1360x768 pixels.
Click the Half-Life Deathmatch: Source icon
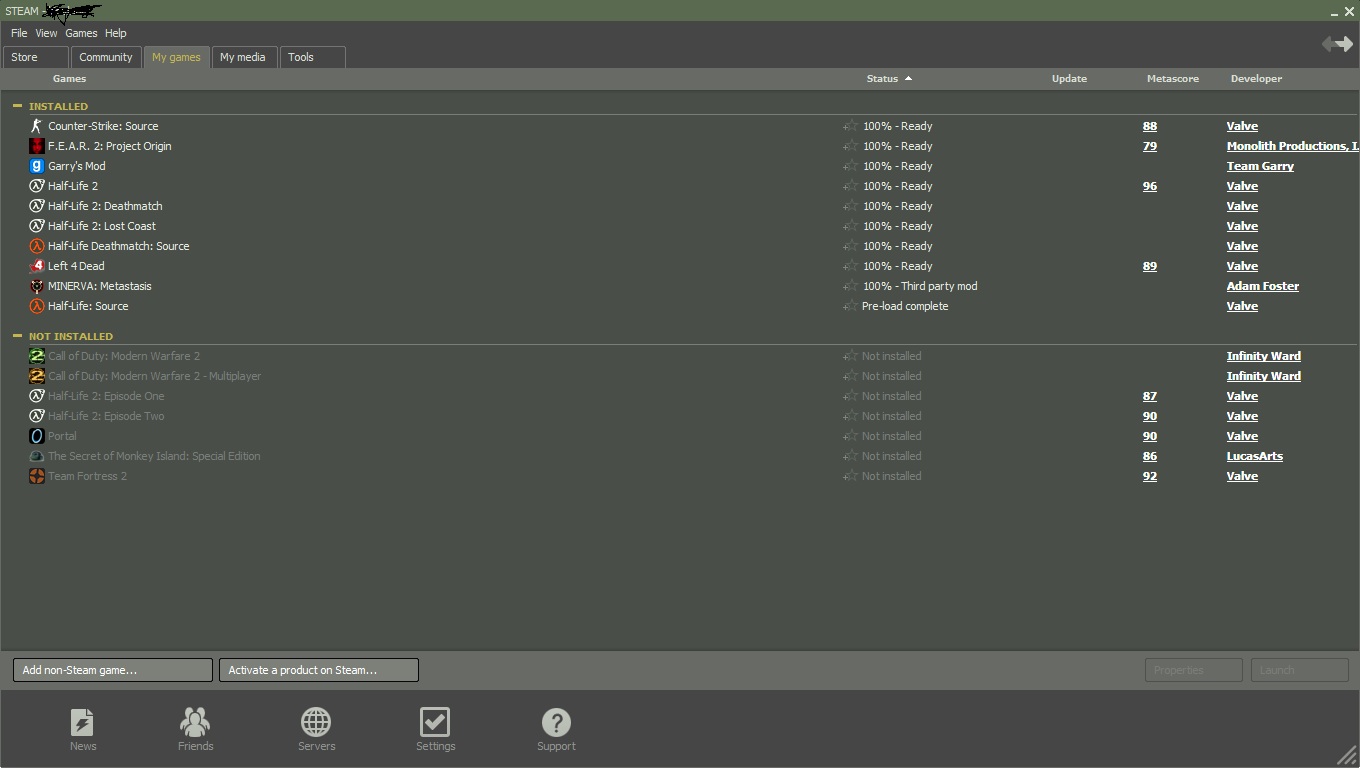click(x=37, y=246)
